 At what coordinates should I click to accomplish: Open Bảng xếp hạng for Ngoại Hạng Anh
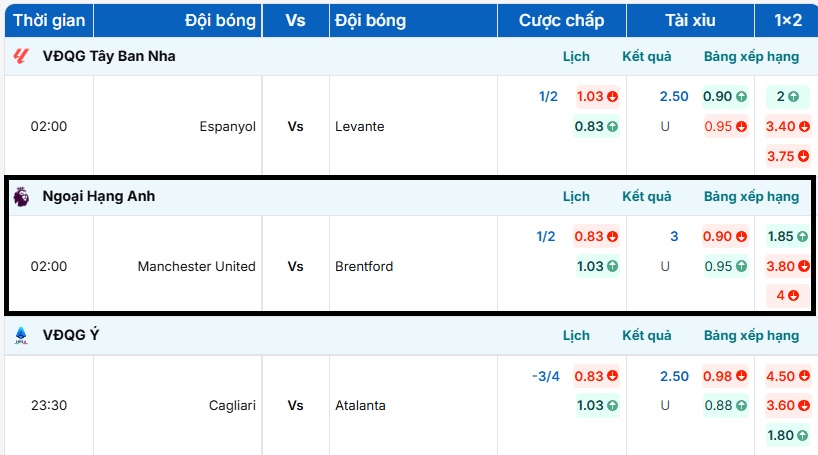[x=751, y=197]
